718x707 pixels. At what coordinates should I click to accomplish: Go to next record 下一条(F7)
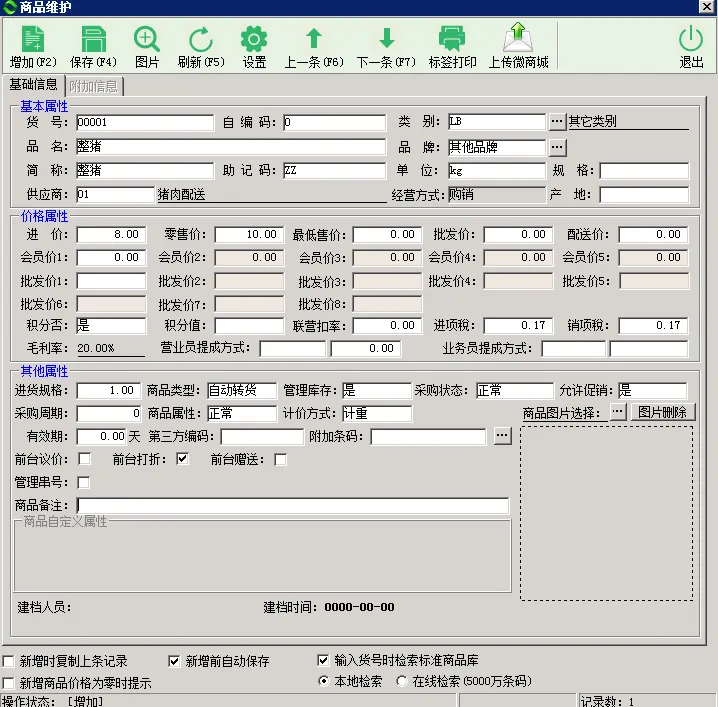click(x=386, y=47)
